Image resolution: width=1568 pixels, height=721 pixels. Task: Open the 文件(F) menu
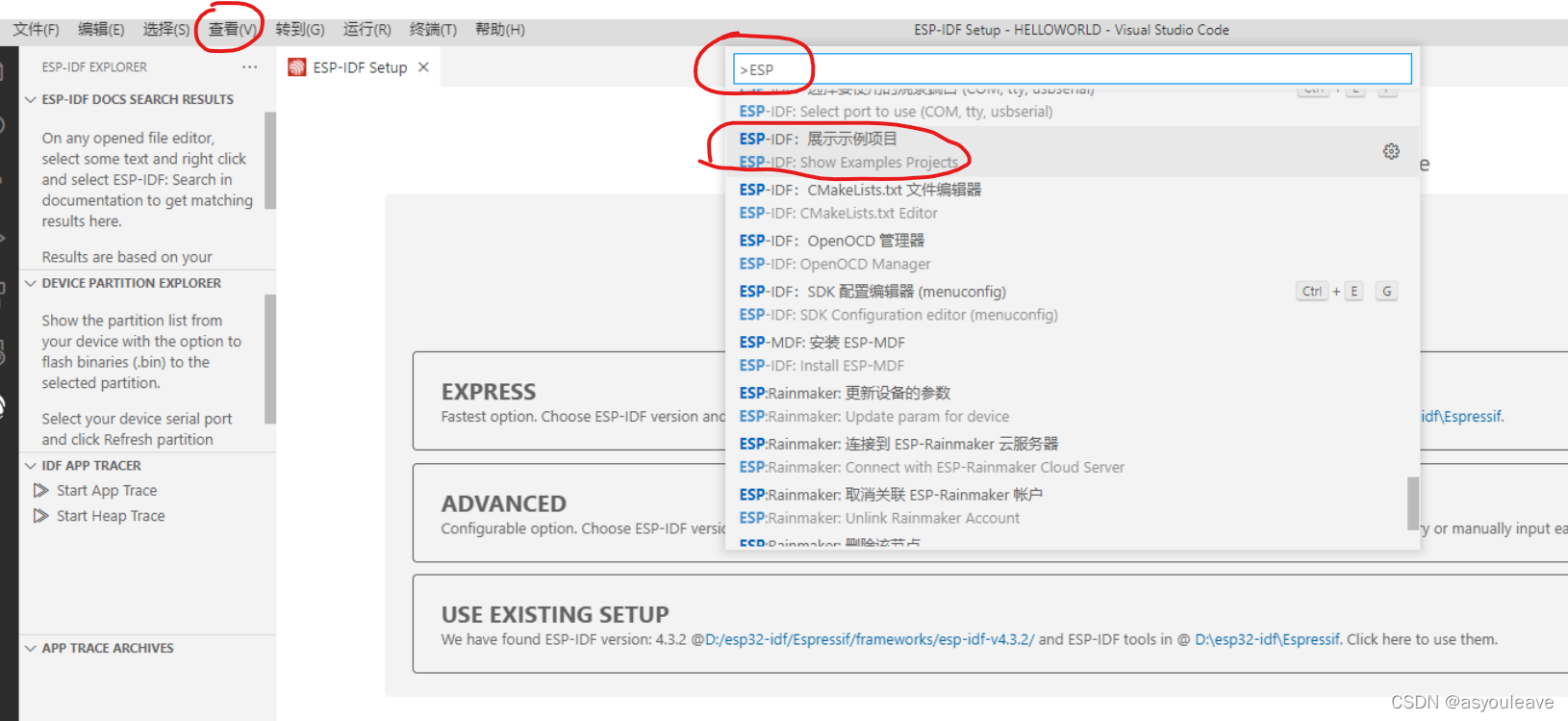click(36, 30)
